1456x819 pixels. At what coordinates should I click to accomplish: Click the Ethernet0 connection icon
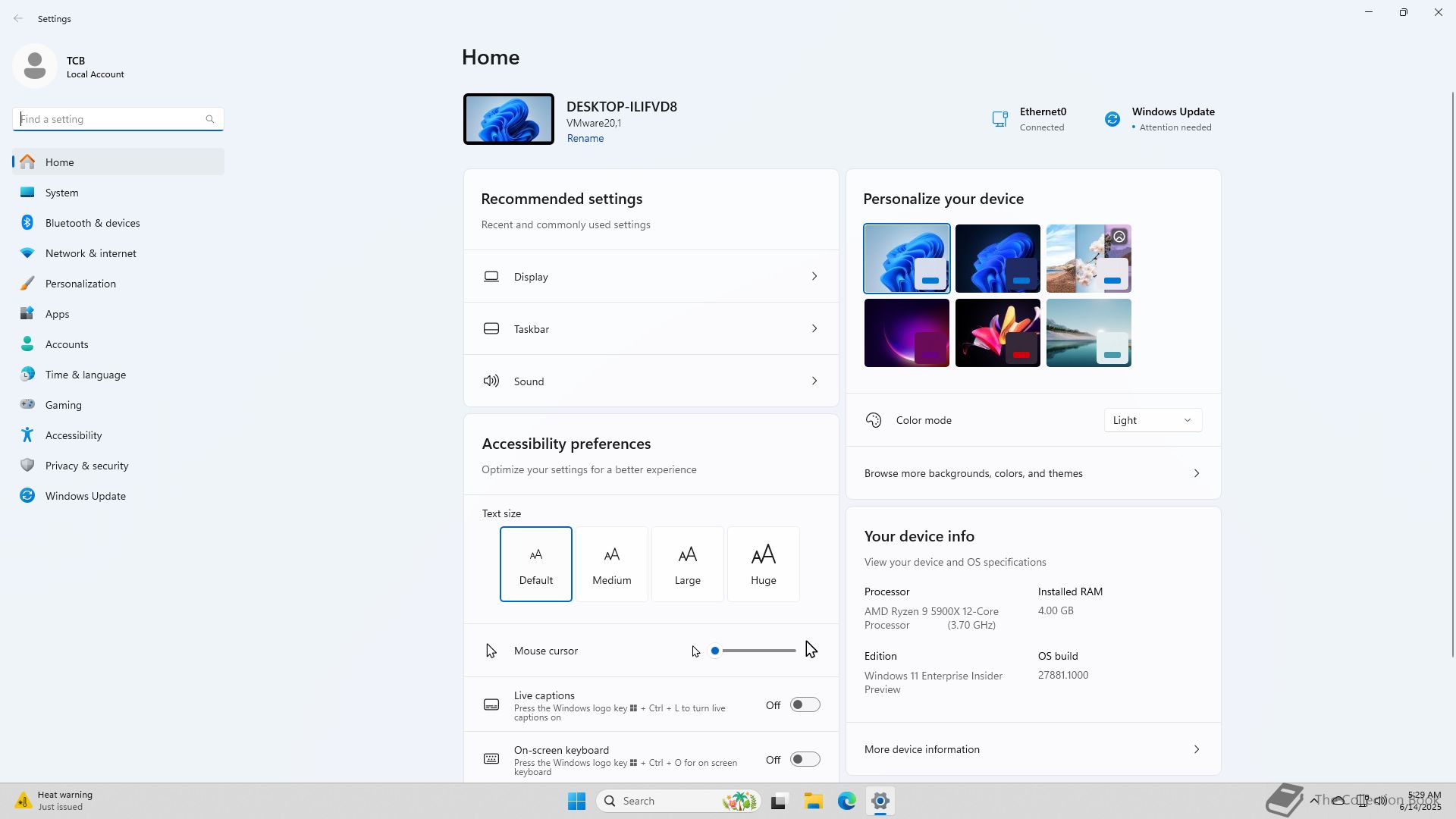coord(999,119)
